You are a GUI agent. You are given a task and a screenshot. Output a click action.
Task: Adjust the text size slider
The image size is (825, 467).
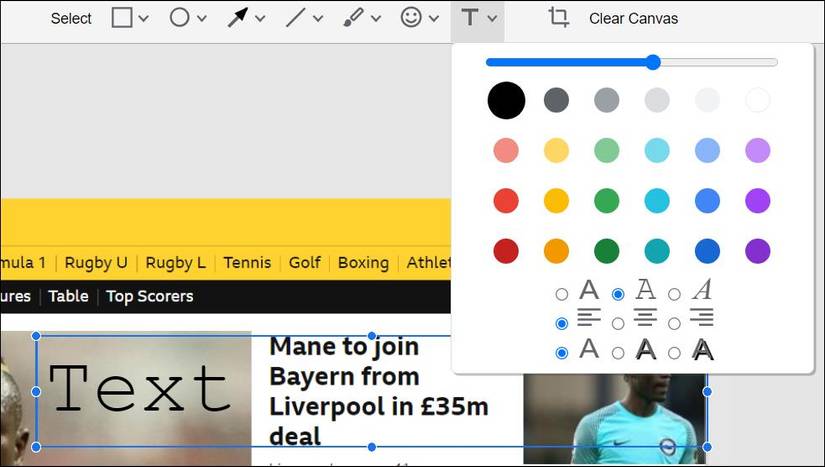coord(631,62)
